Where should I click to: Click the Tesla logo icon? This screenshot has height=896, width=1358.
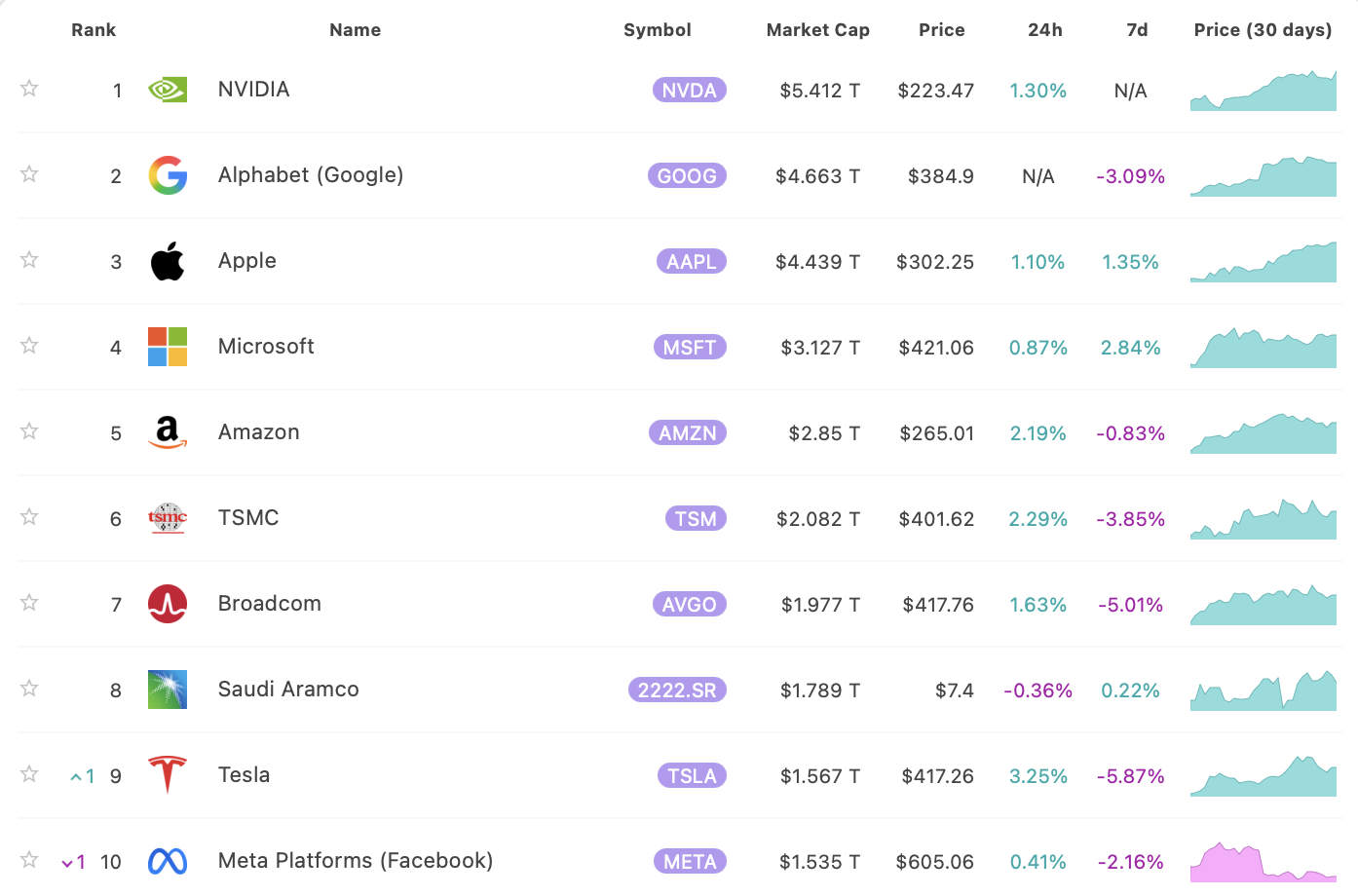pyautogui.click(x=168, y=775)
